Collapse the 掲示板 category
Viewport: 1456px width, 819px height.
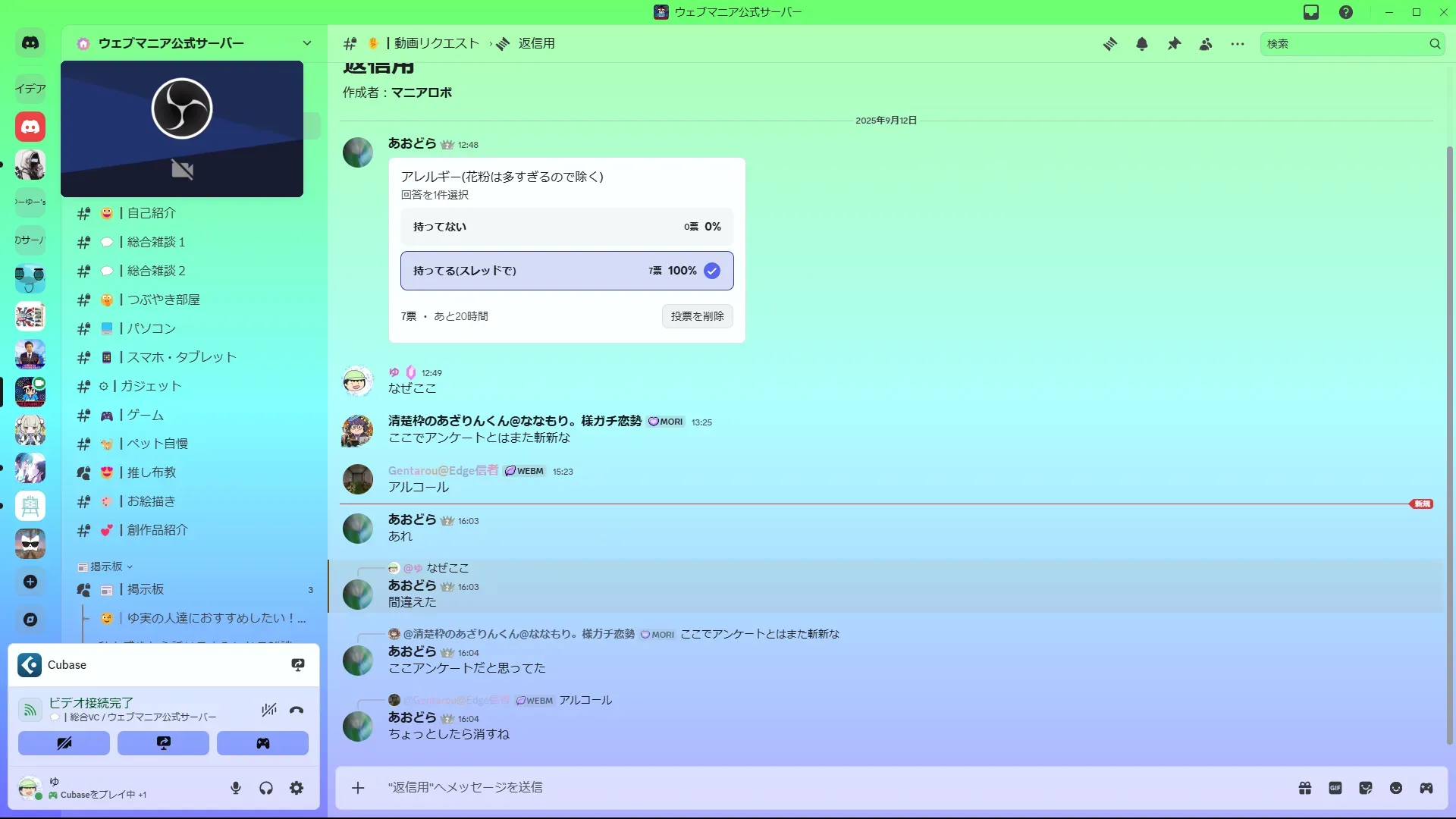pyautogui.click(x=106, y=566)
